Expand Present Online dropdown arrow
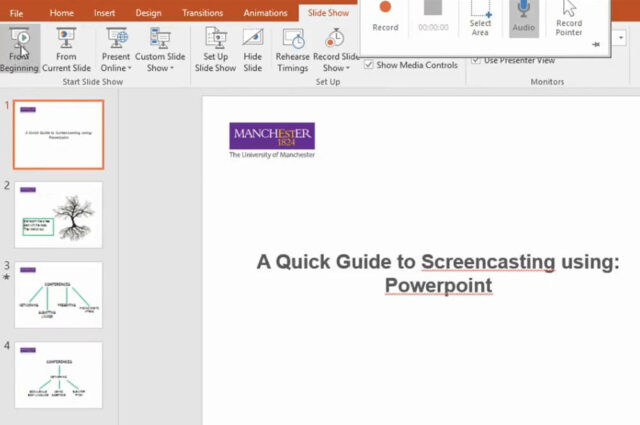 tap(129, 68)
